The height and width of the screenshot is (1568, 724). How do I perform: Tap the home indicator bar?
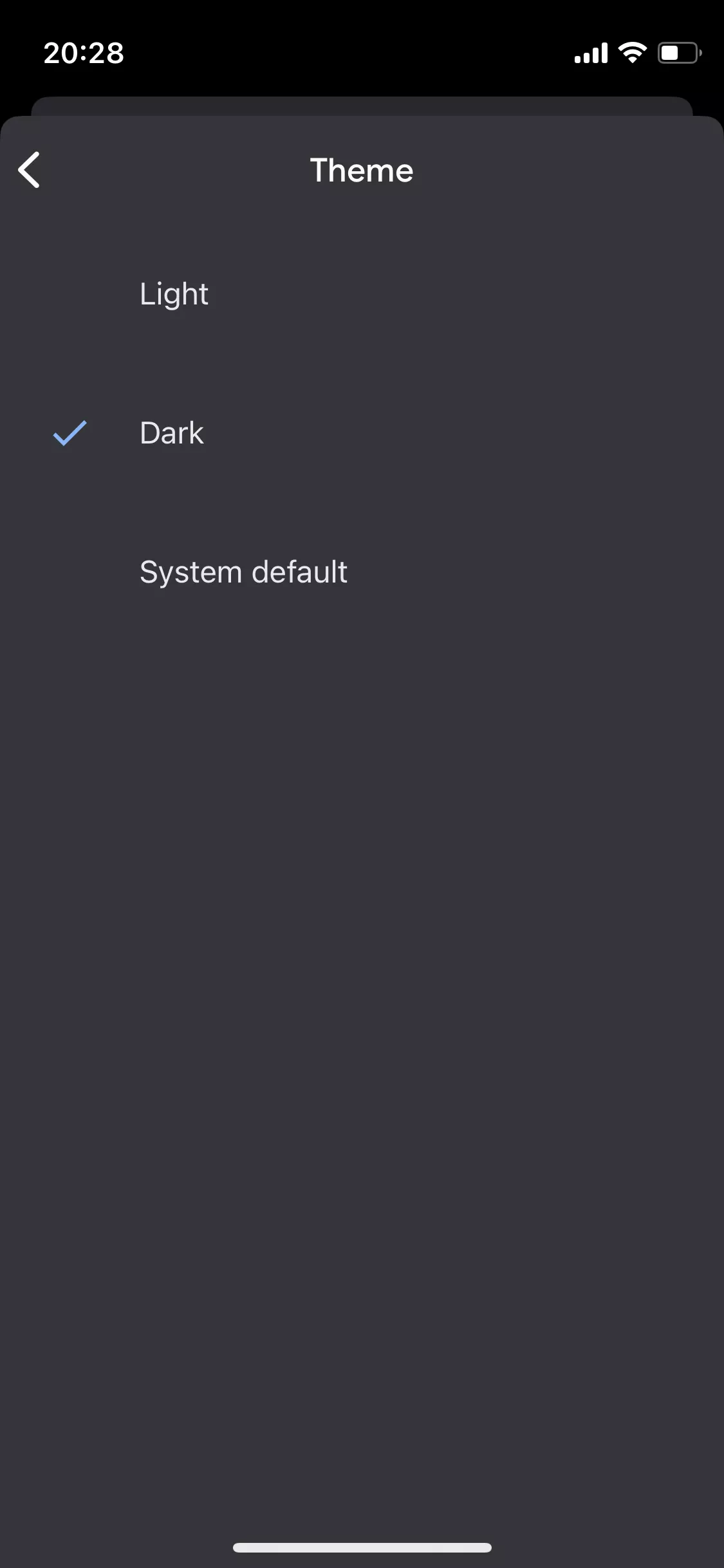coord(362,1547)
